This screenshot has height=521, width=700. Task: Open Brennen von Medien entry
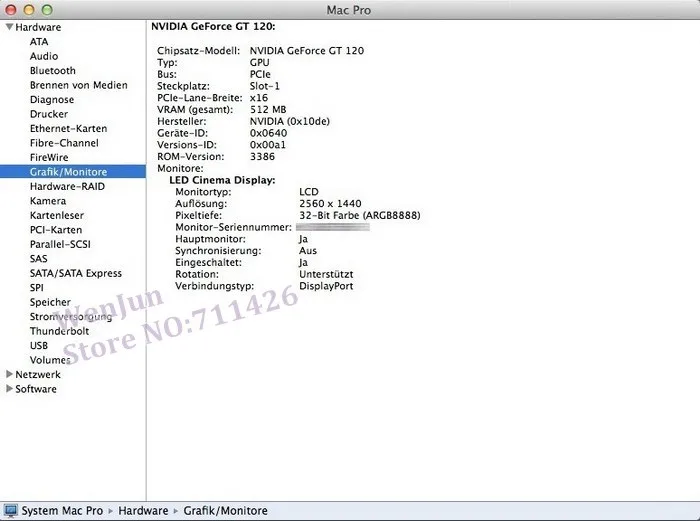coord(79,85)
